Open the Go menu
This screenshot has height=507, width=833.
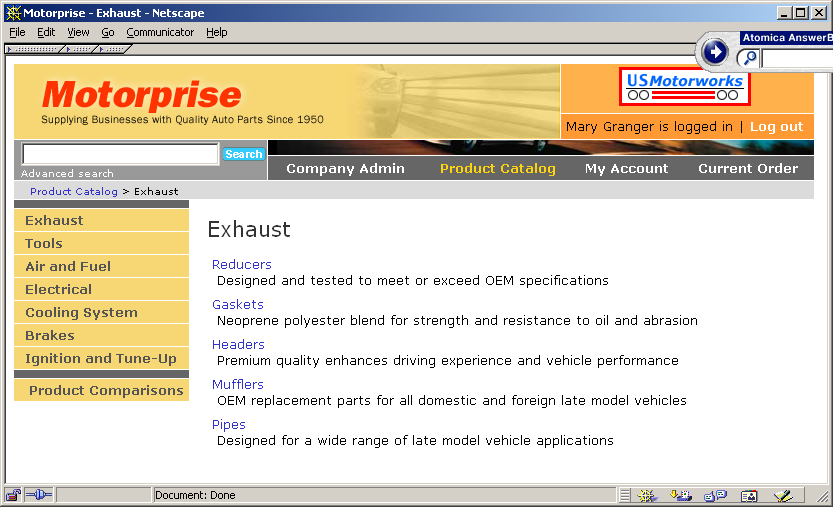[108, 32]
